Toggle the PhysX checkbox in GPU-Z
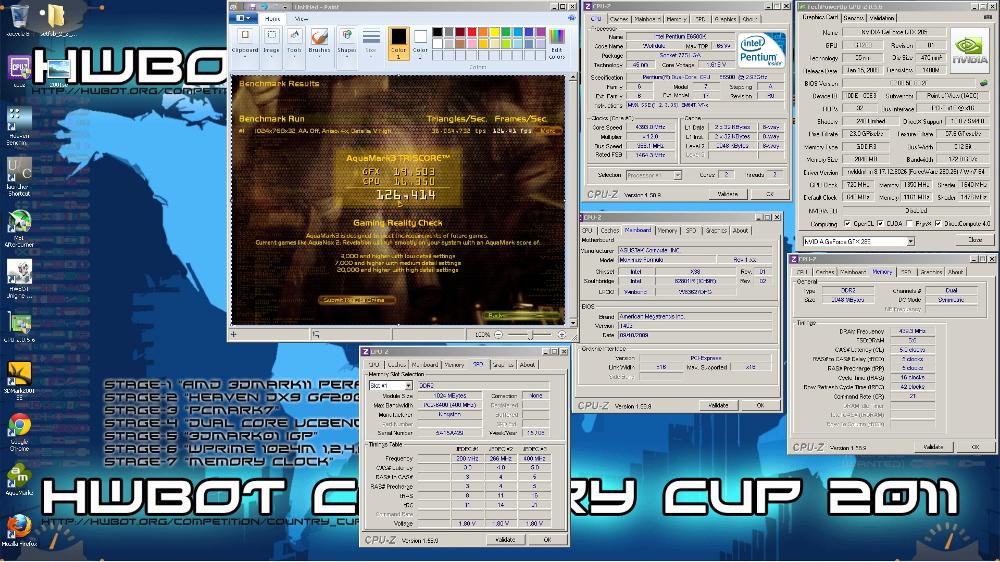Viewport: 1000px width, 562px height. (x=910, y=224)
